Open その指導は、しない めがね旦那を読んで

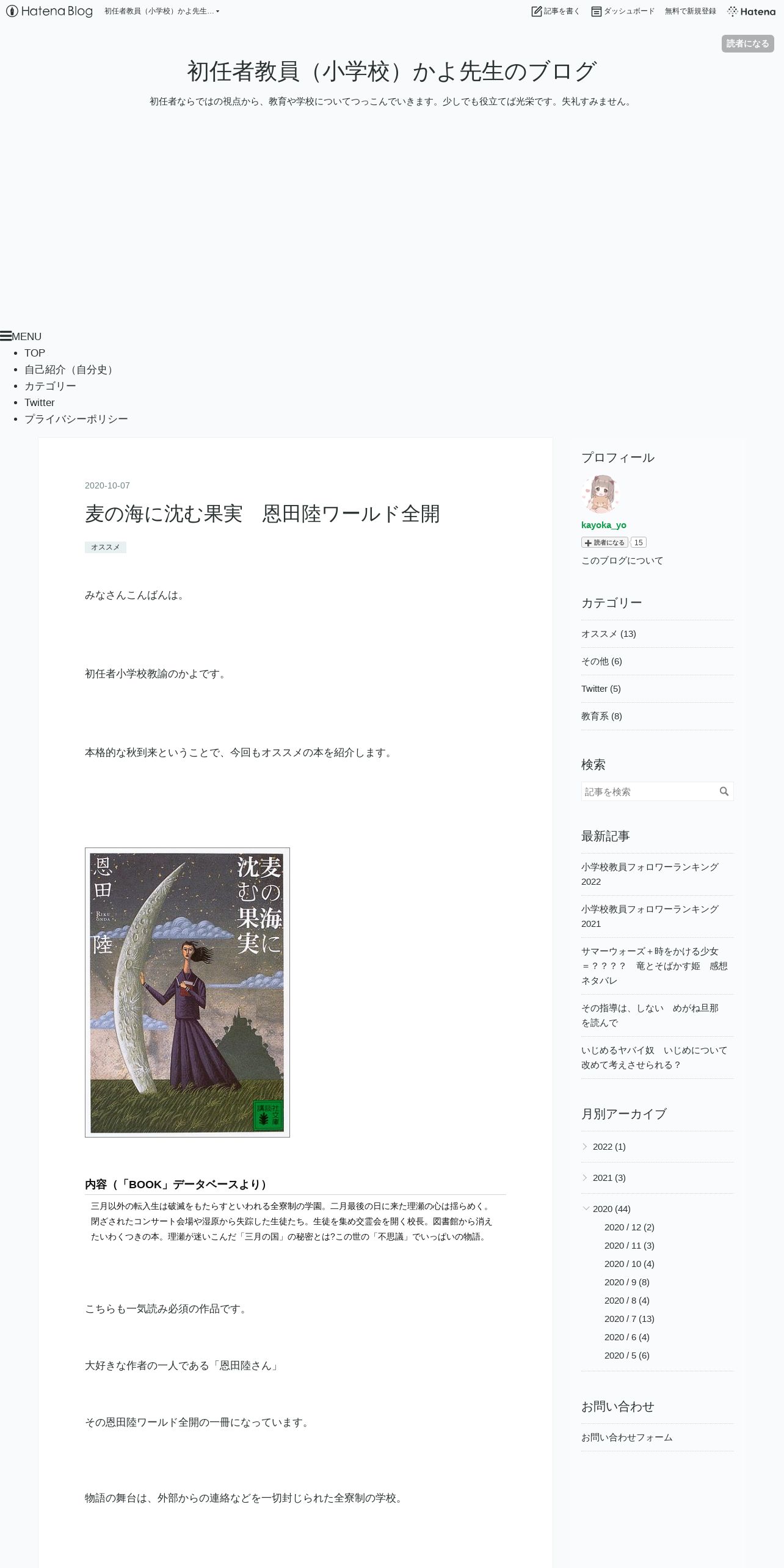650,1015
